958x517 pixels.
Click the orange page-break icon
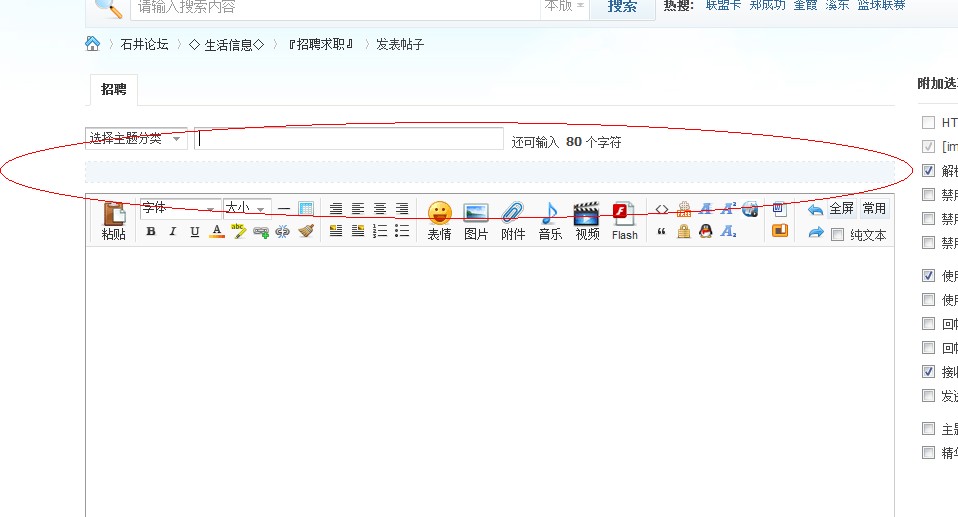click(780, 230)
